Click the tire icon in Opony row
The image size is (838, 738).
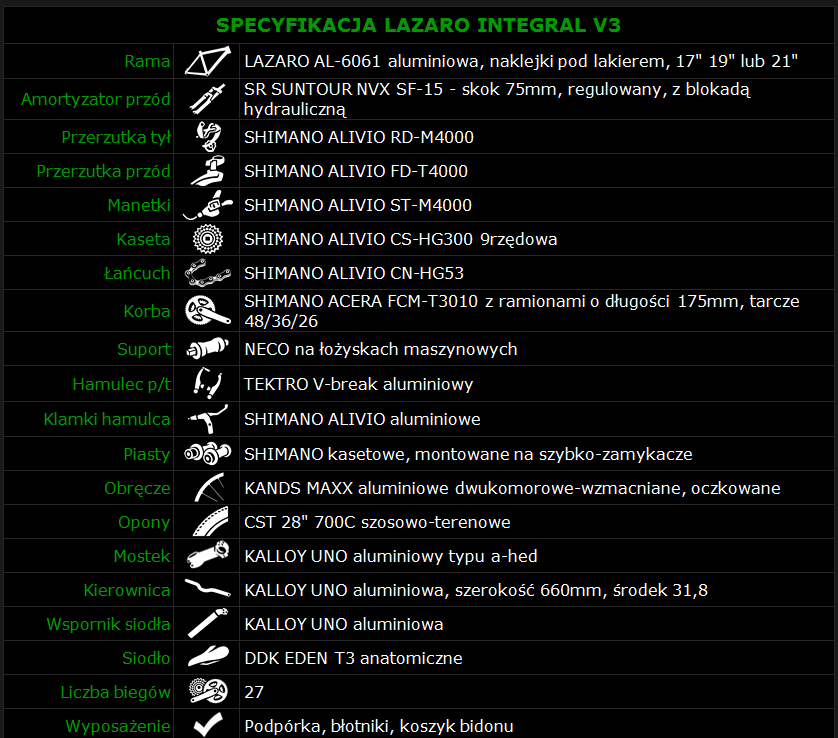pos(210,522)
